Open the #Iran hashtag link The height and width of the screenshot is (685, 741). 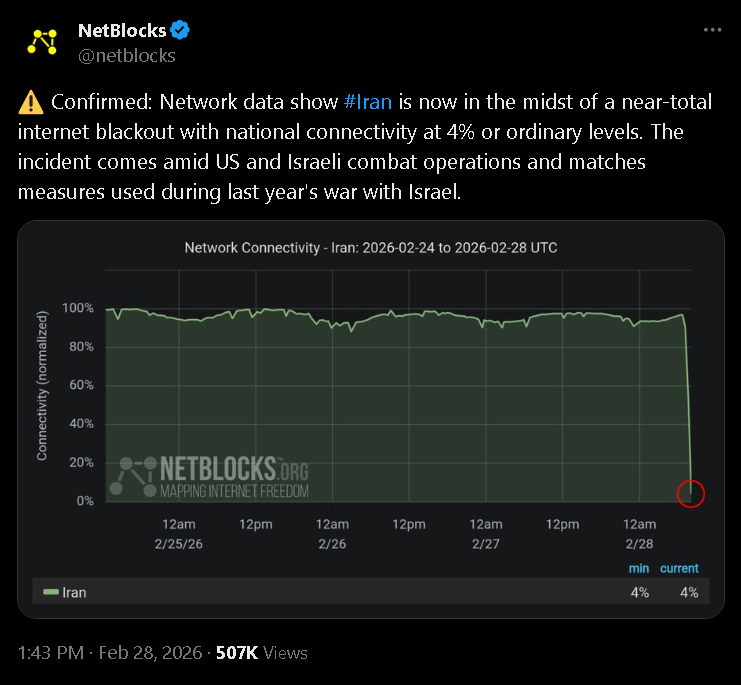[367, 103]
